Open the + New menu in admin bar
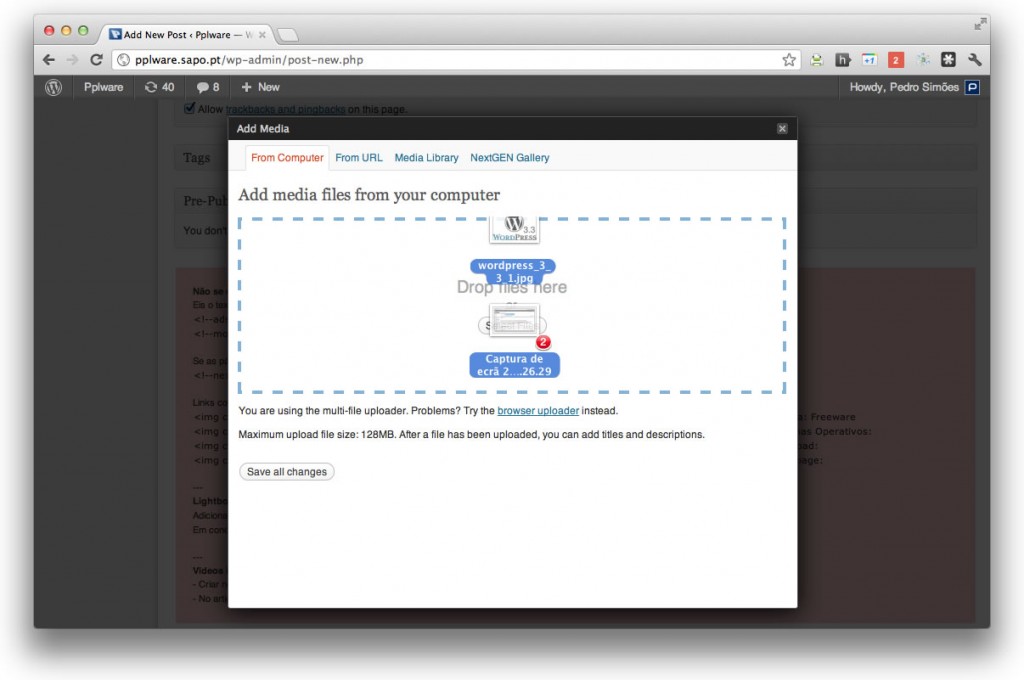This screenshot has width=1024, height=680. (260, 87)
